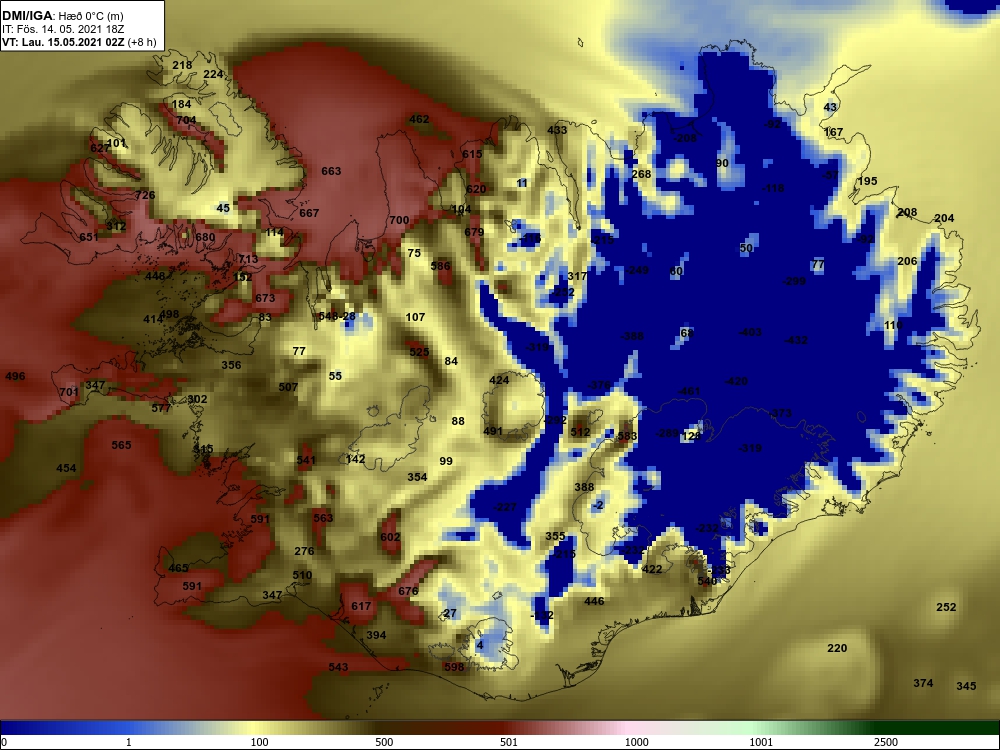
Task: Click the '1001' legend label
Action: coord(761,742)
